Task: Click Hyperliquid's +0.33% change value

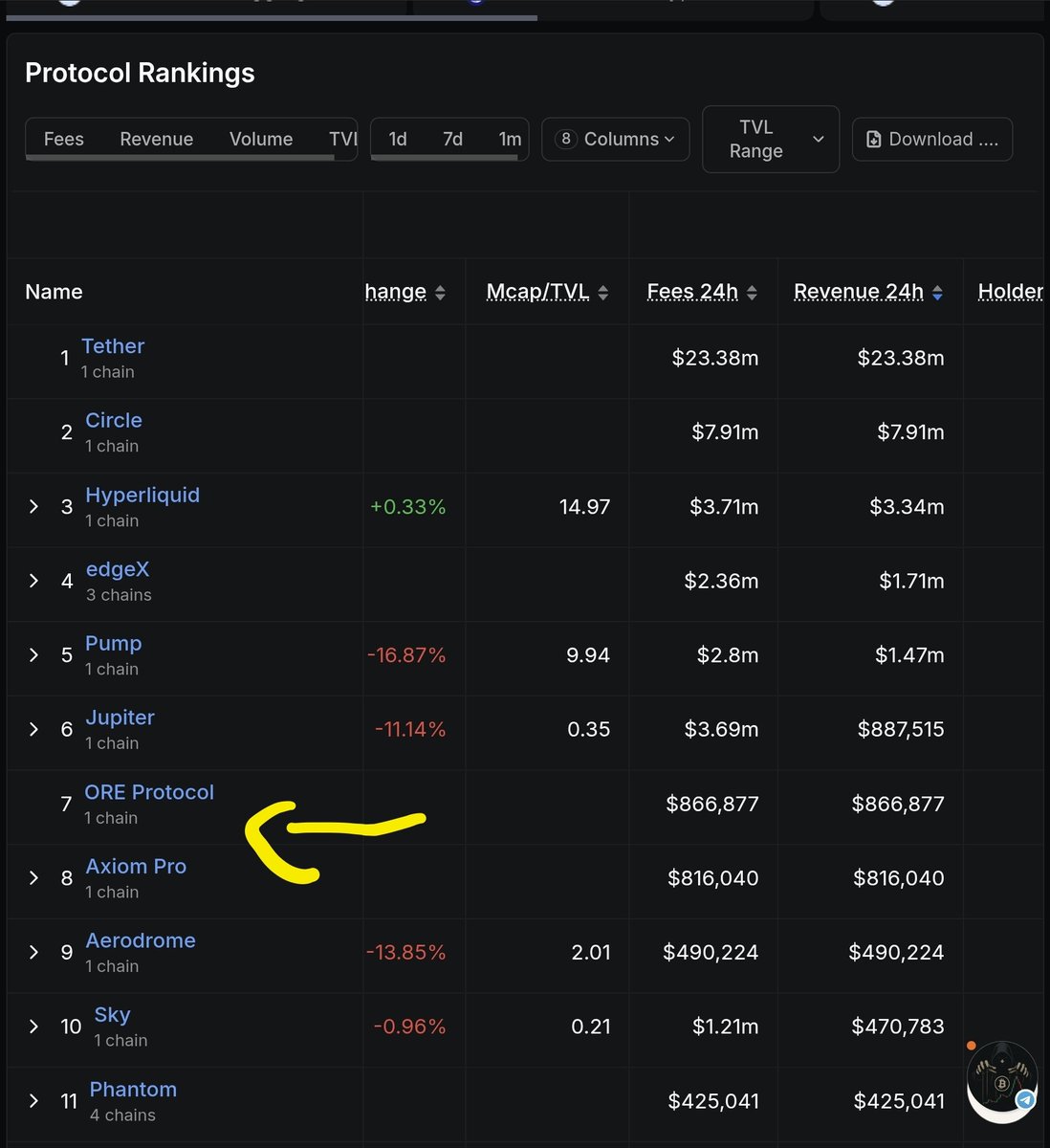Action: click(408, 507)
